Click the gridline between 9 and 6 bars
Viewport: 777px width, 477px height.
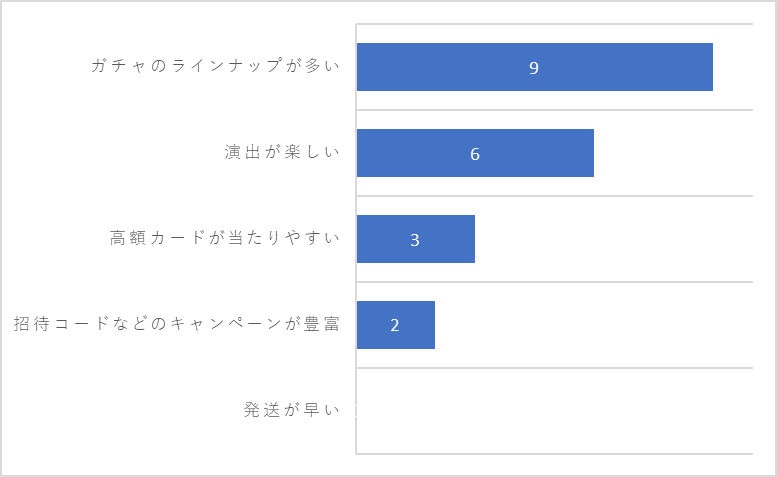click(x=555, y=109)
